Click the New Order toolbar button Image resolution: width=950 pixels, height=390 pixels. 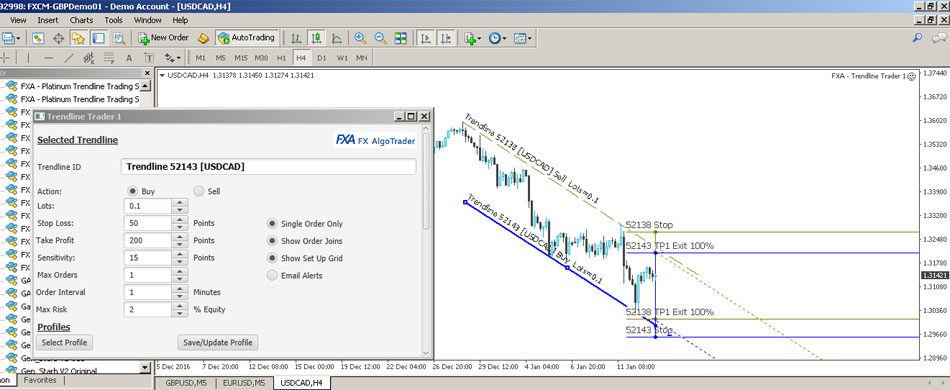pyautogui.click(x=164, y=38)
